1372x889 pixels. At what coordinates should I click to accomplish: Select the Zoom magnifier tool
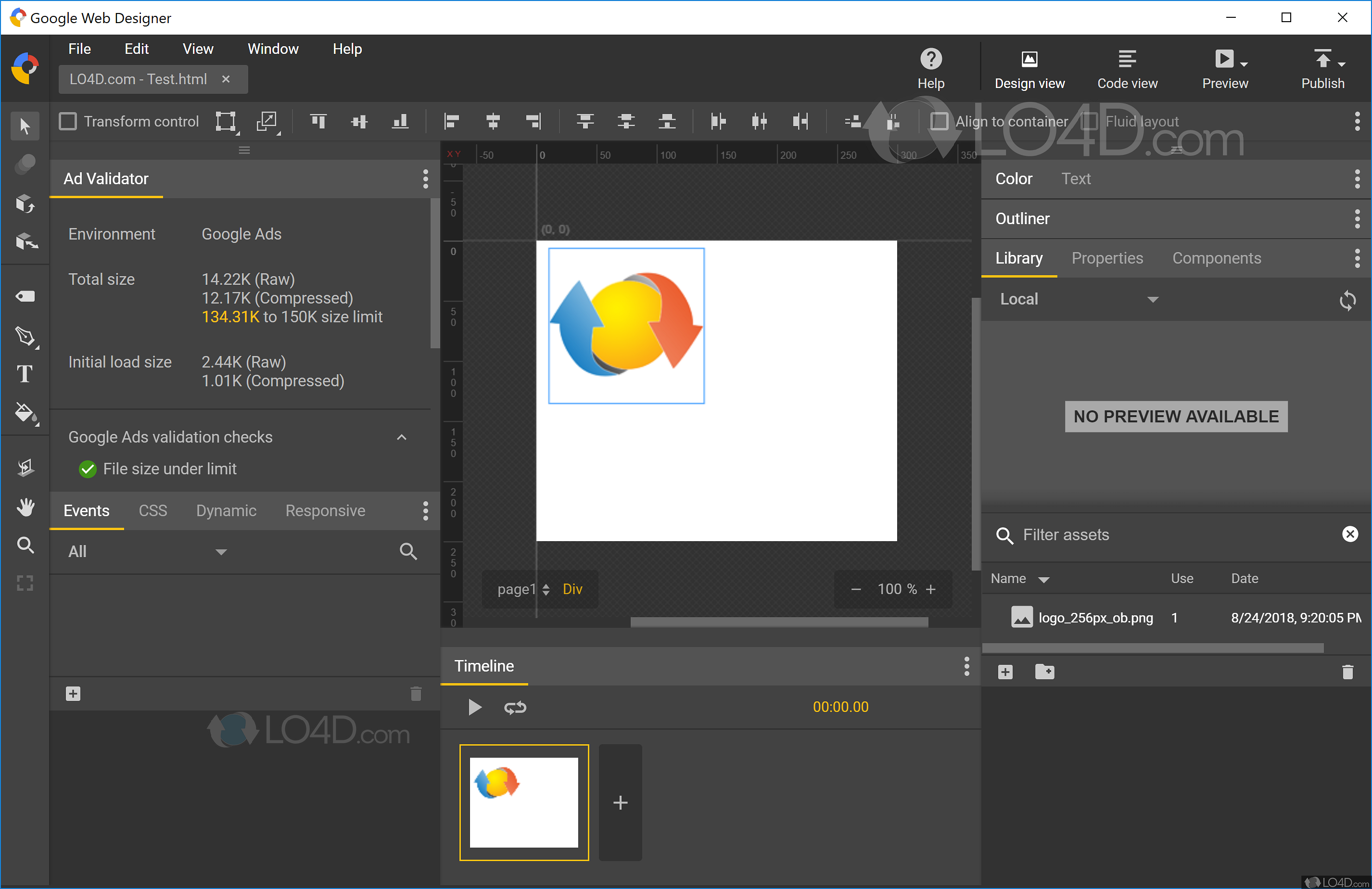tap(25, 545)
